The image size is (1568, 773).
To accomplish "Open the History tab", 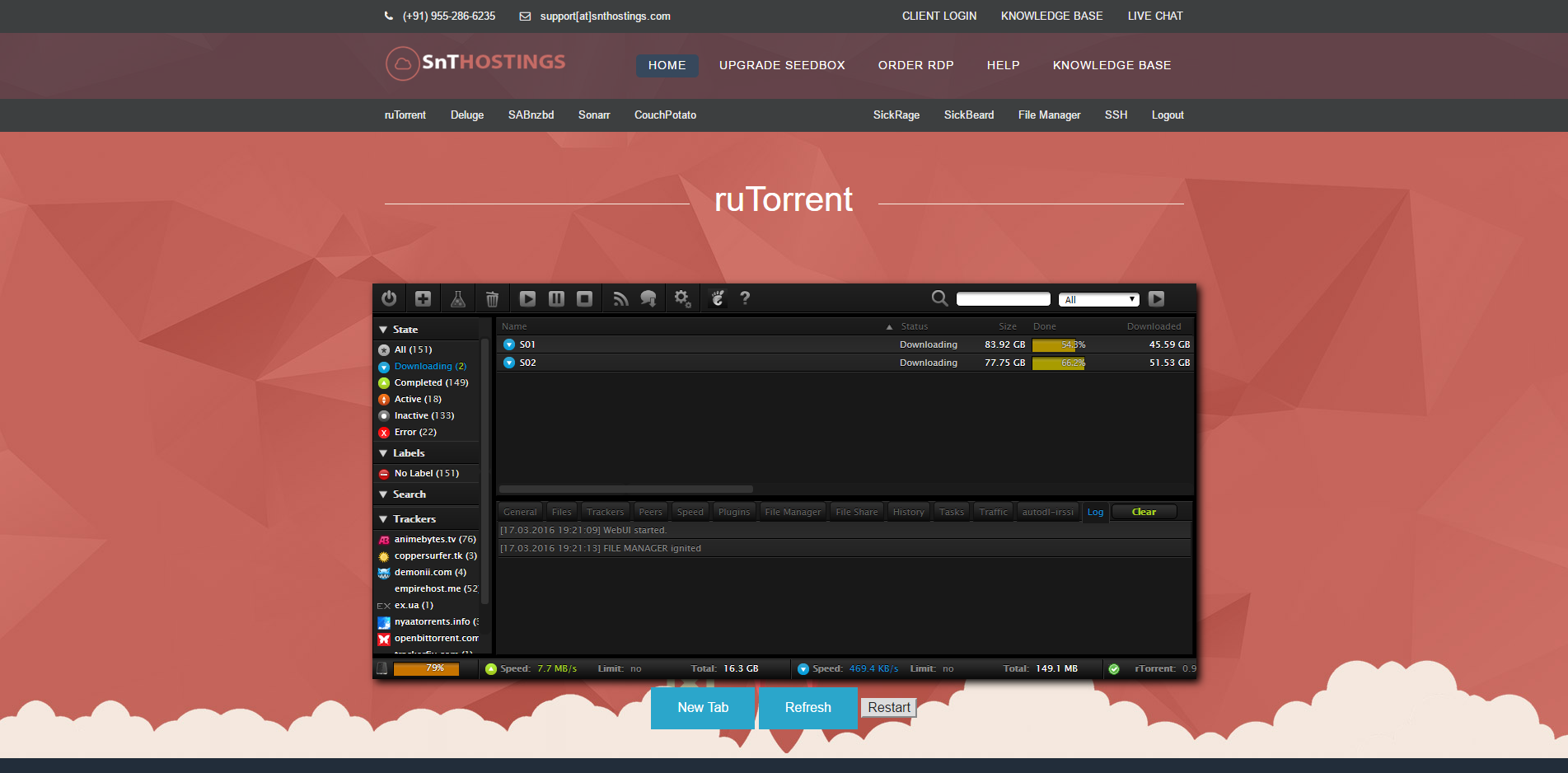I will pos(908,512).
